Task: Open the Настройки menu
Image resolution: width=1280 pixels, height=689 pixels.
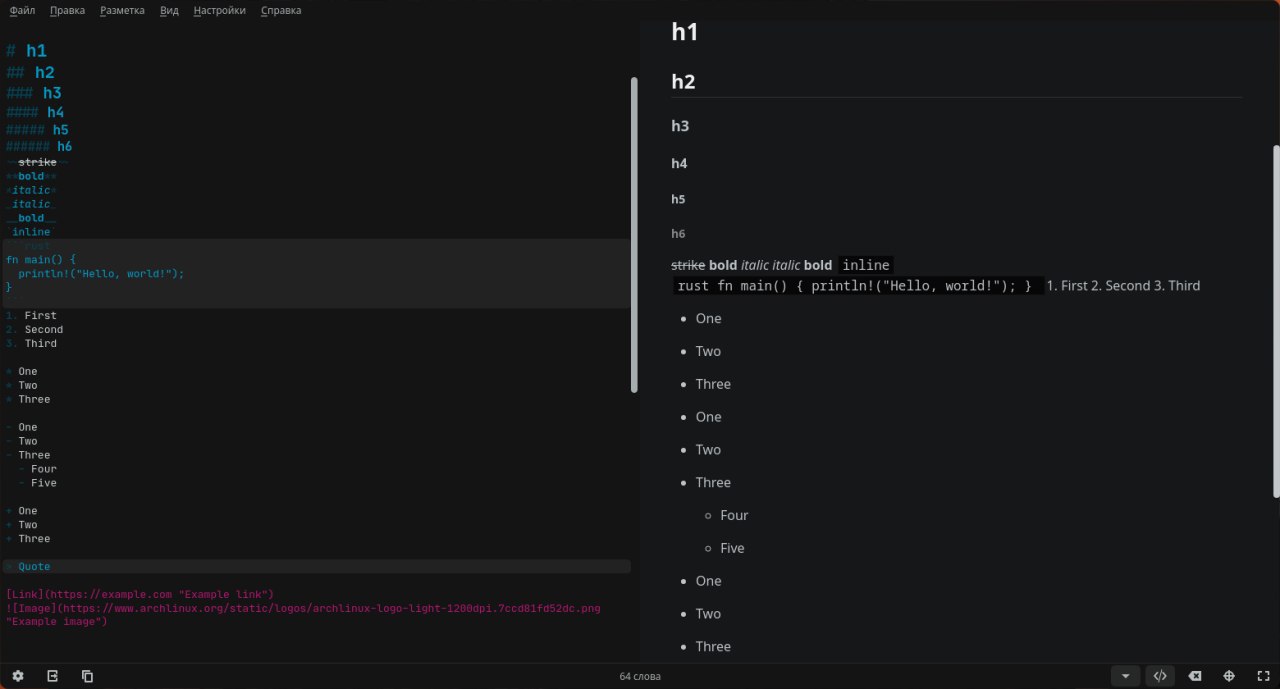Action: [x=220, y=10]
